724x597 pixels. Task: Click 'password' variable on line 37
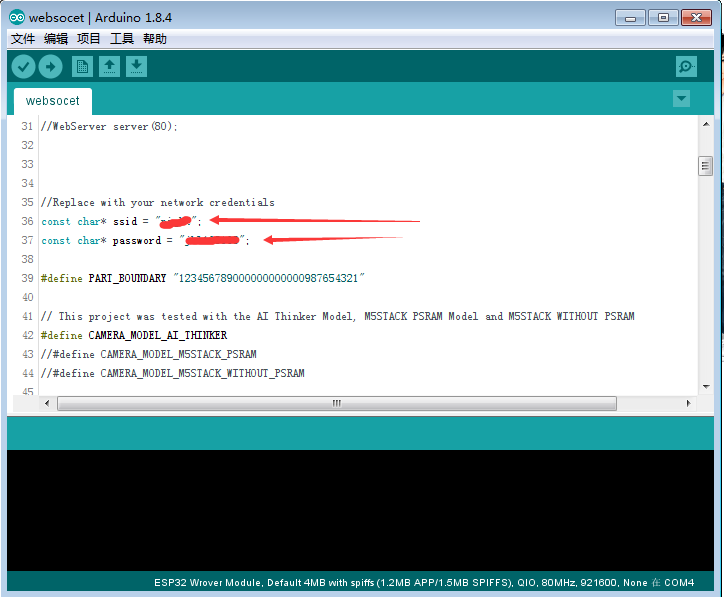click(137, 241)
